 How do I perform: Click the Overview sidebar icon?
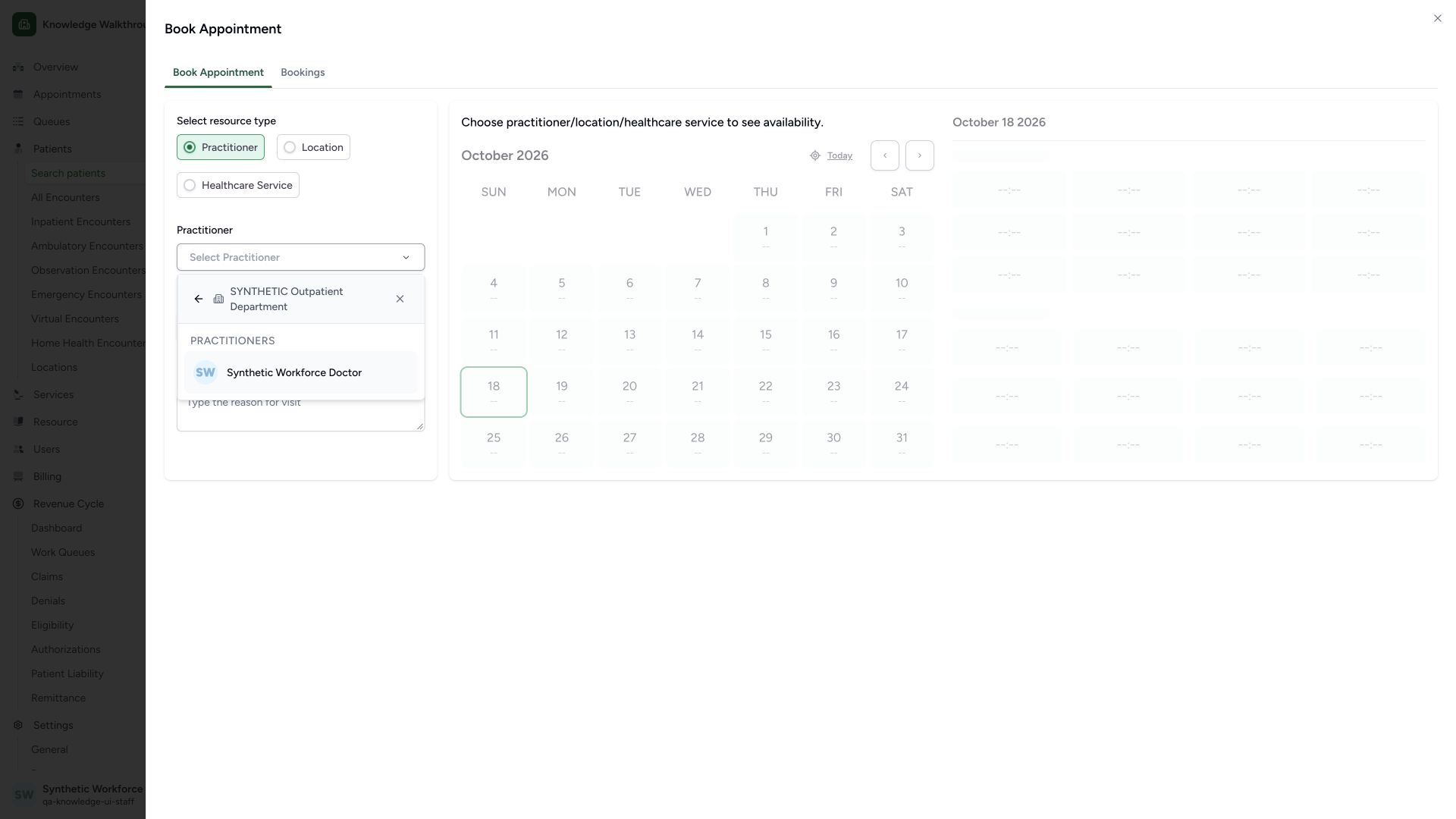18,67
